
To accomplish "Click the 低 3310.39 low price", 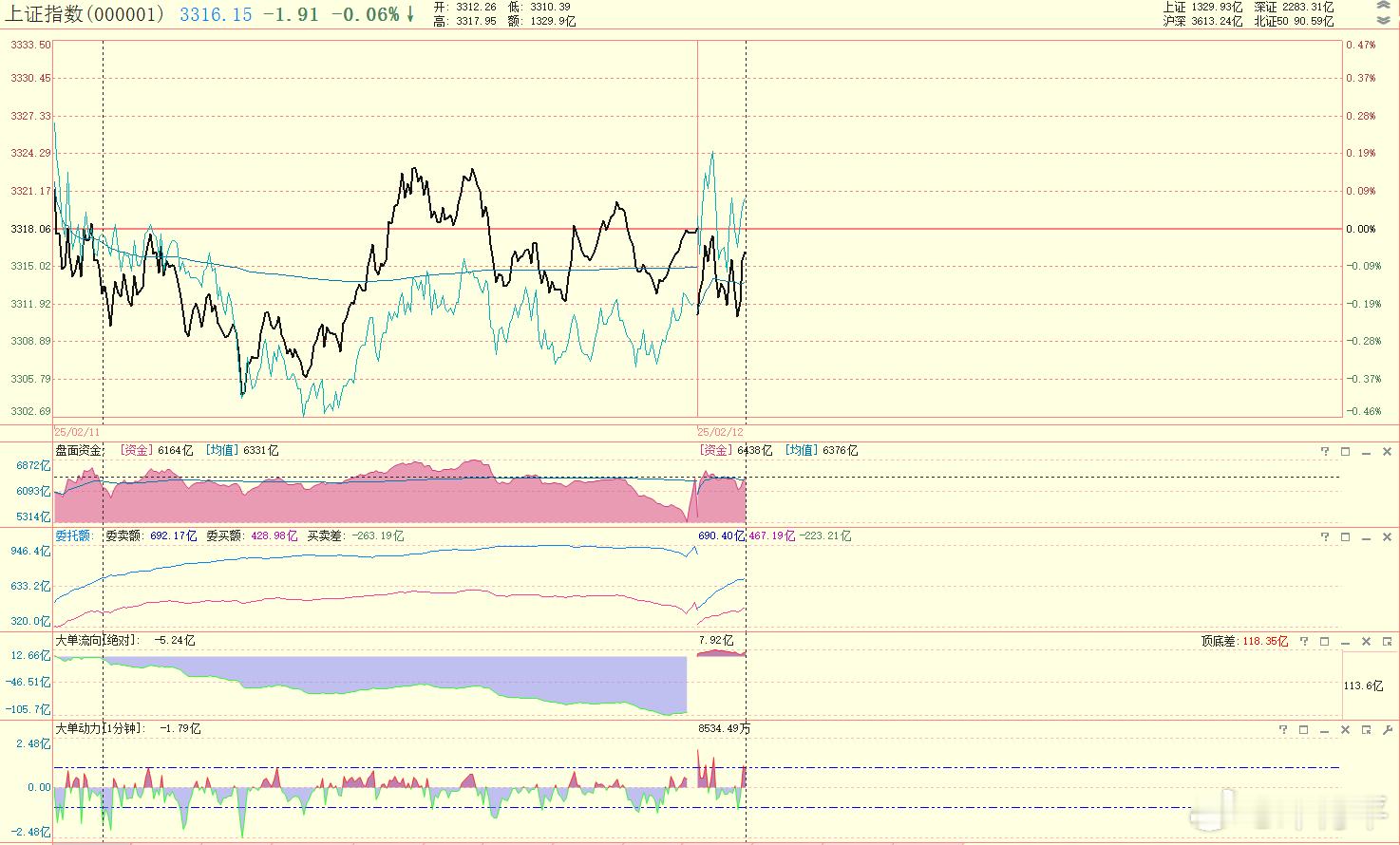I will click(x=539, y=7).
